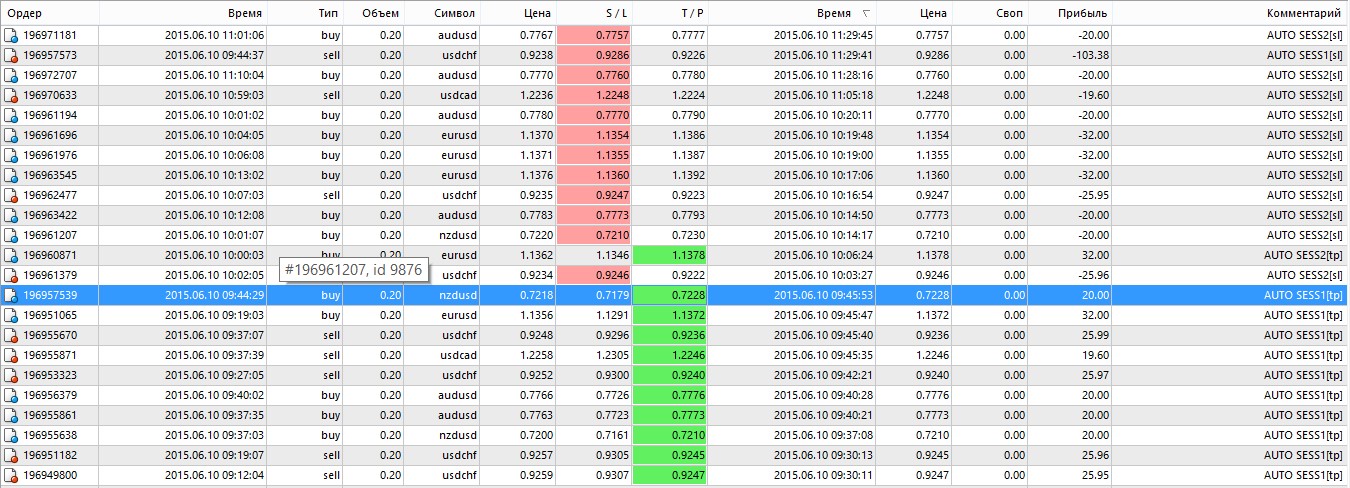This screenshot has width=1350, height=488.
Task: Click profit value 19.60
Action: pos(1094,355)
